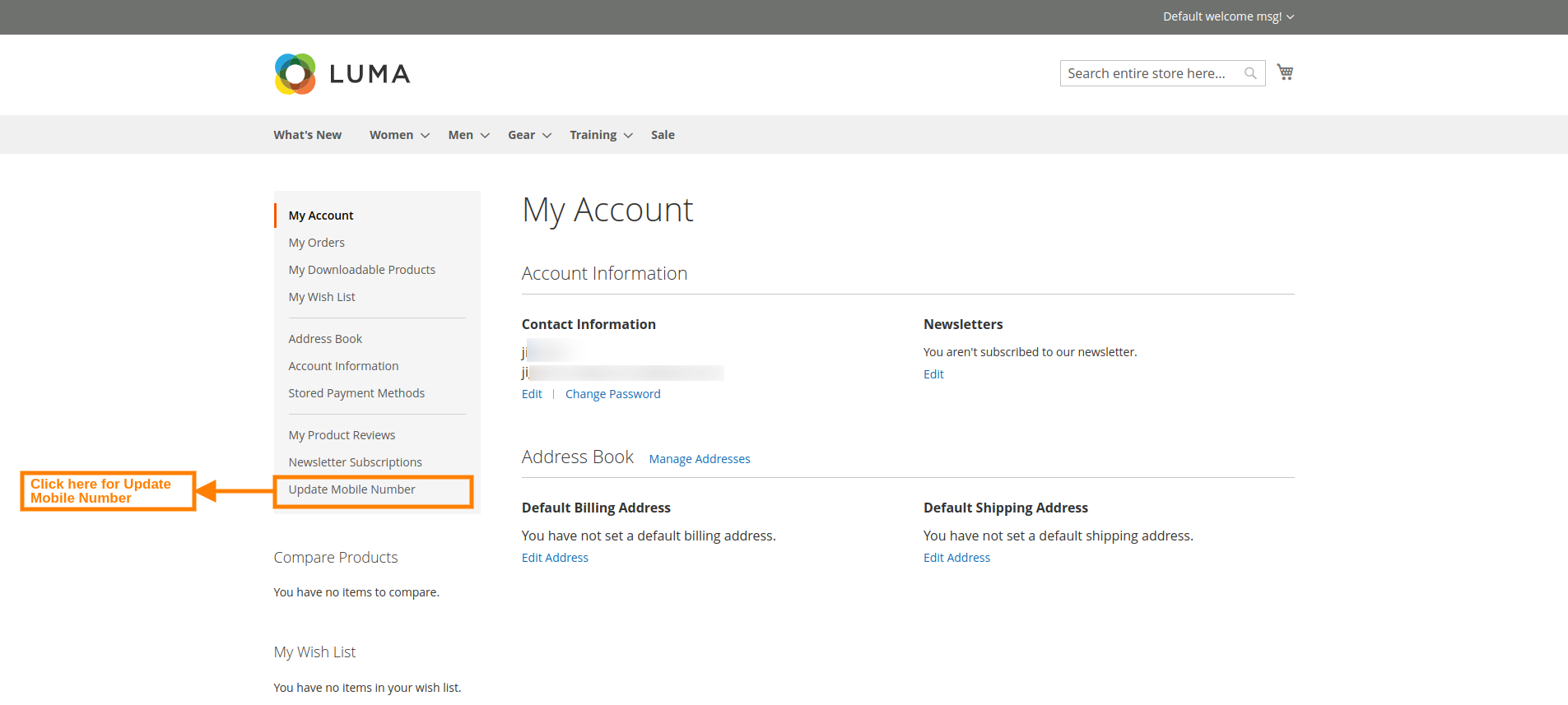The height and width of the screenshot is (705, 1568).
Task: Click the Luma logo
Action: pyautogui.click(x=342, y=74)
